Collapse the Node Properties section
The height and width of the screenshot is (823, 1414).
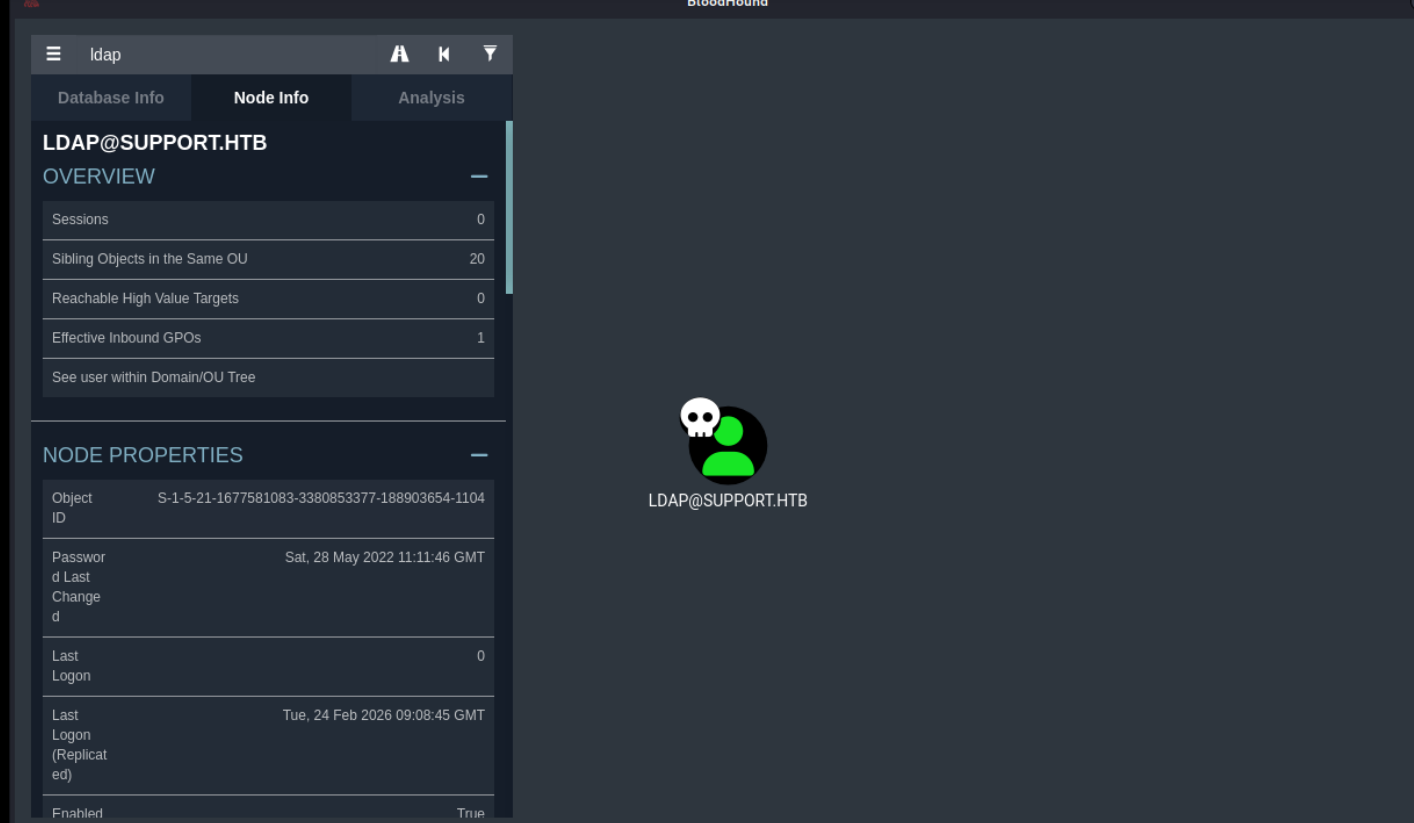click(479, 456)
